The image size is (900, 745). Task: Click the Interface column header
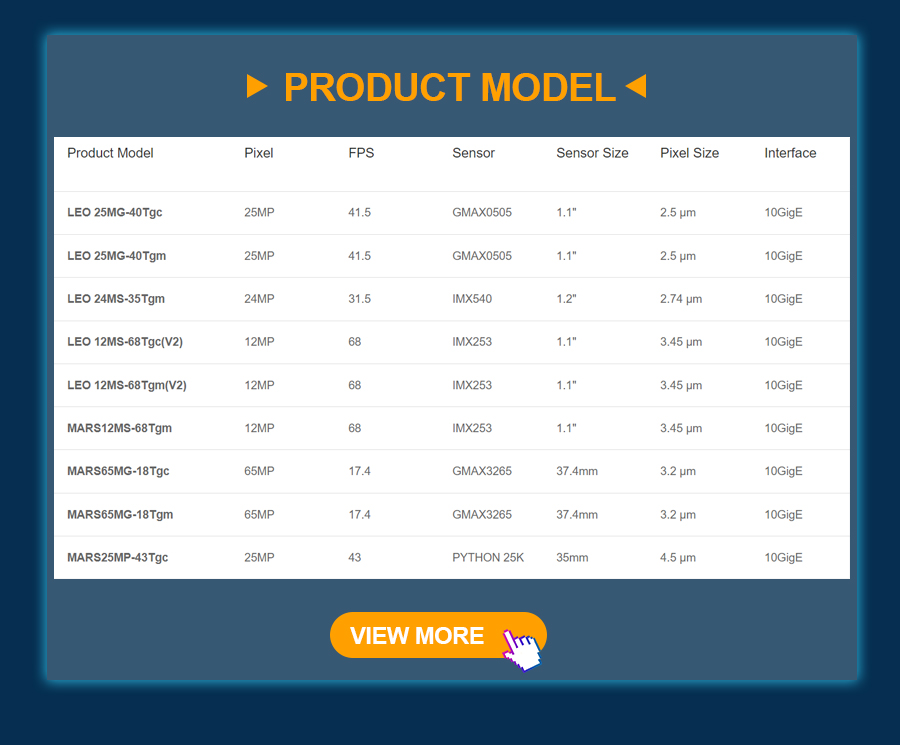coord(790,153)
